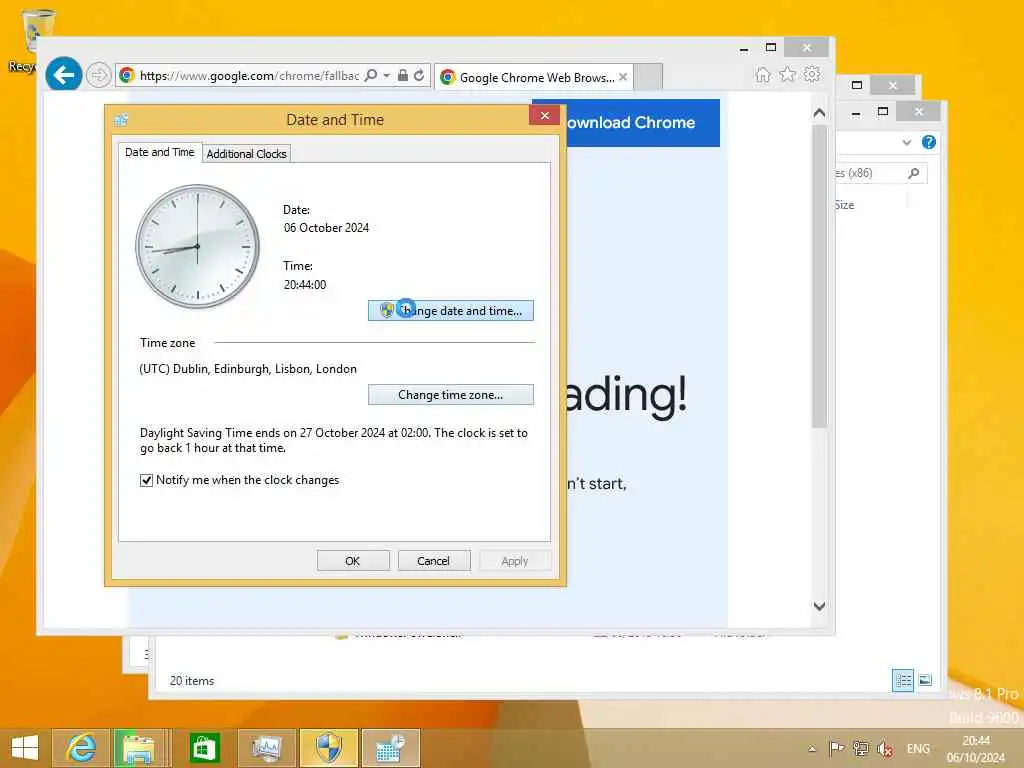Image resolution: width=1024 pixels, height=768 pixels.
Task: Open the security shield taskbar item
Action: point(328,748)
